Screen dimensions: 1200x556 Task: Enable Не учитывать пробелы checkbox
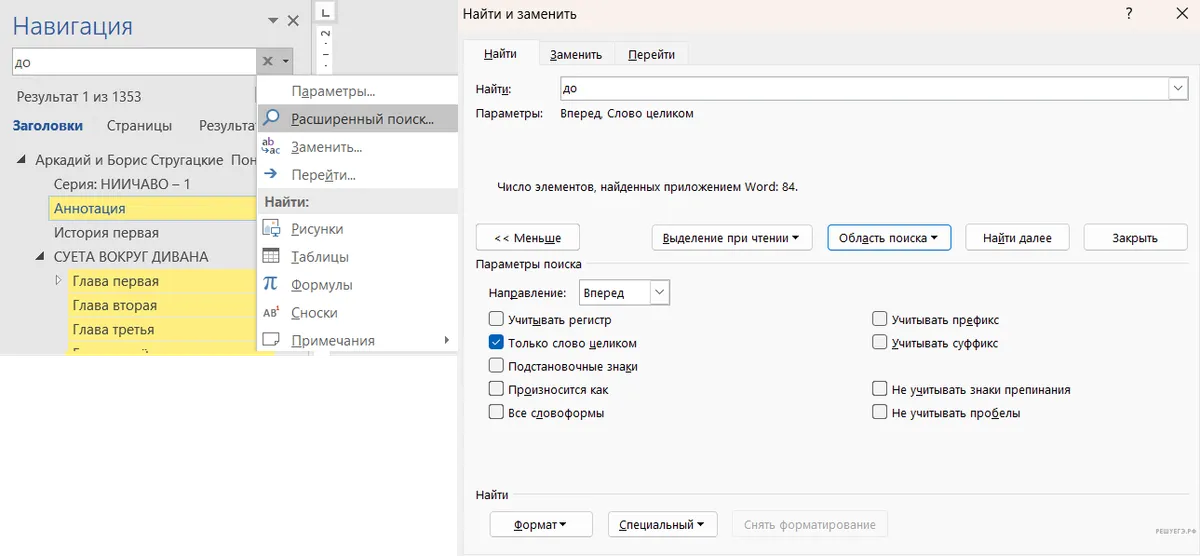(x=880, y=412)
